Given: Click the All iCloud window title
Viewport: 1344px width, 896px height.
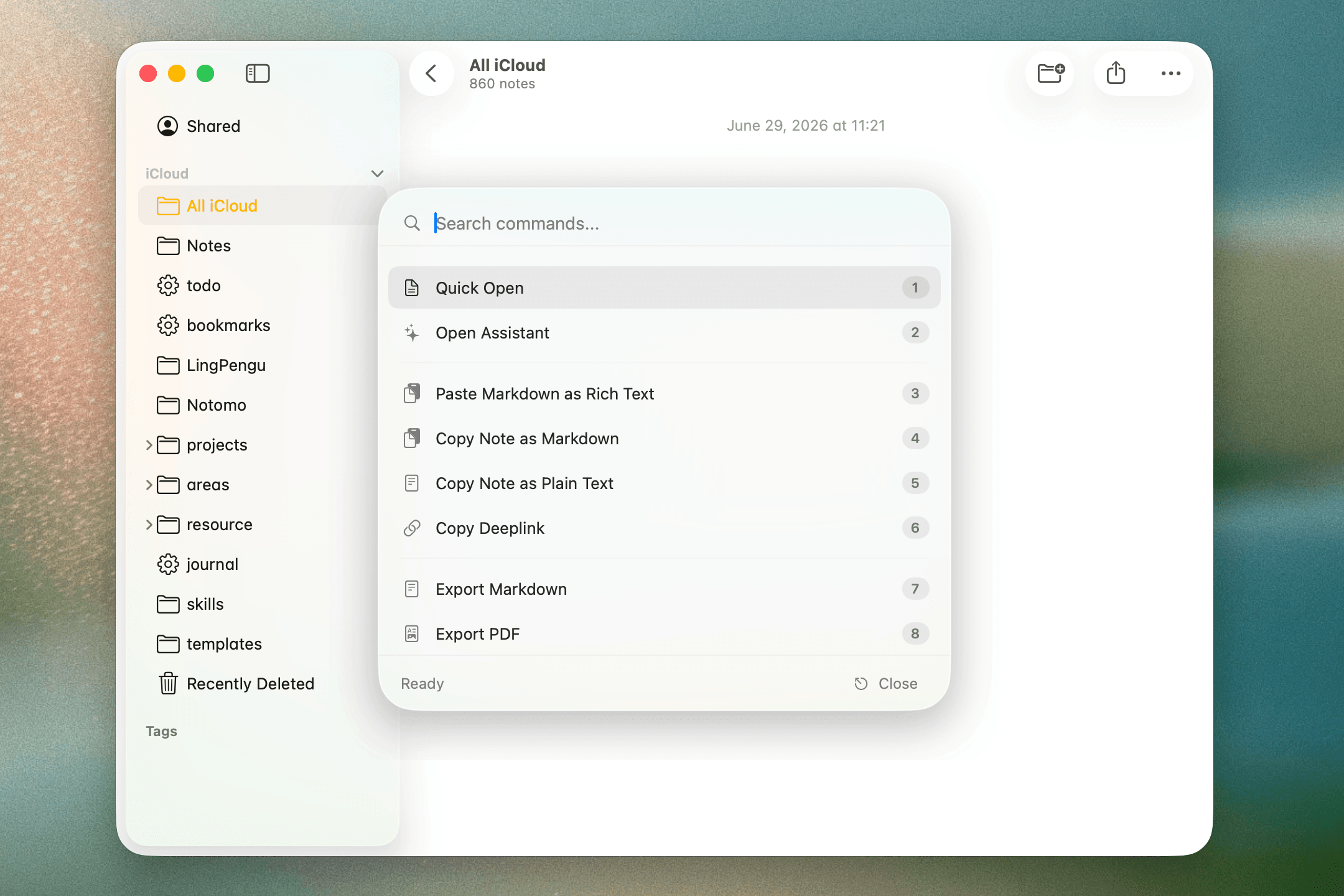Looking at the screenshot, I should point(507,65).
